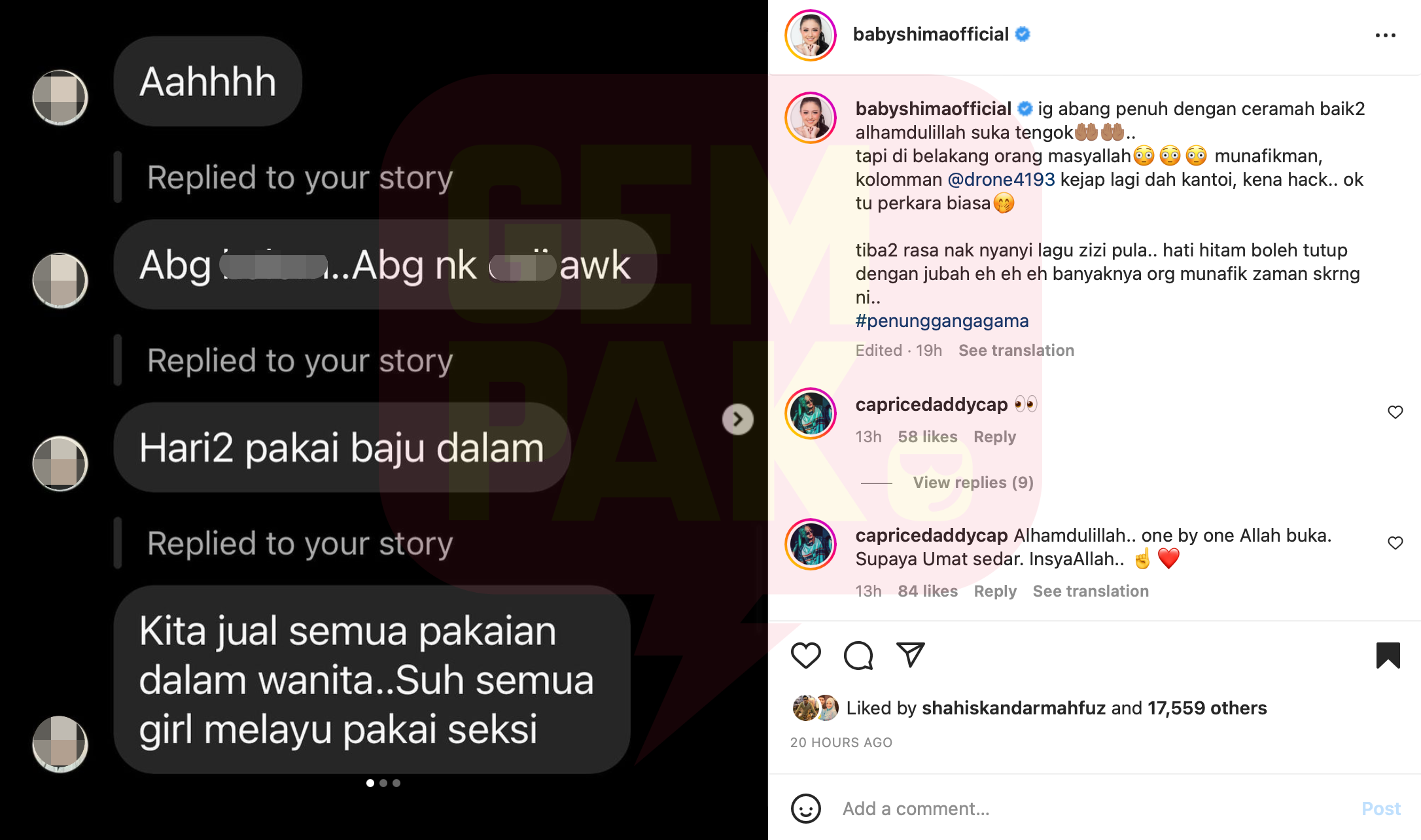The width and height of the screenshot is (1421, 840).
Task: Like capricedaddycap's Alhamdulillah comment
Action: pos(1395,542)
